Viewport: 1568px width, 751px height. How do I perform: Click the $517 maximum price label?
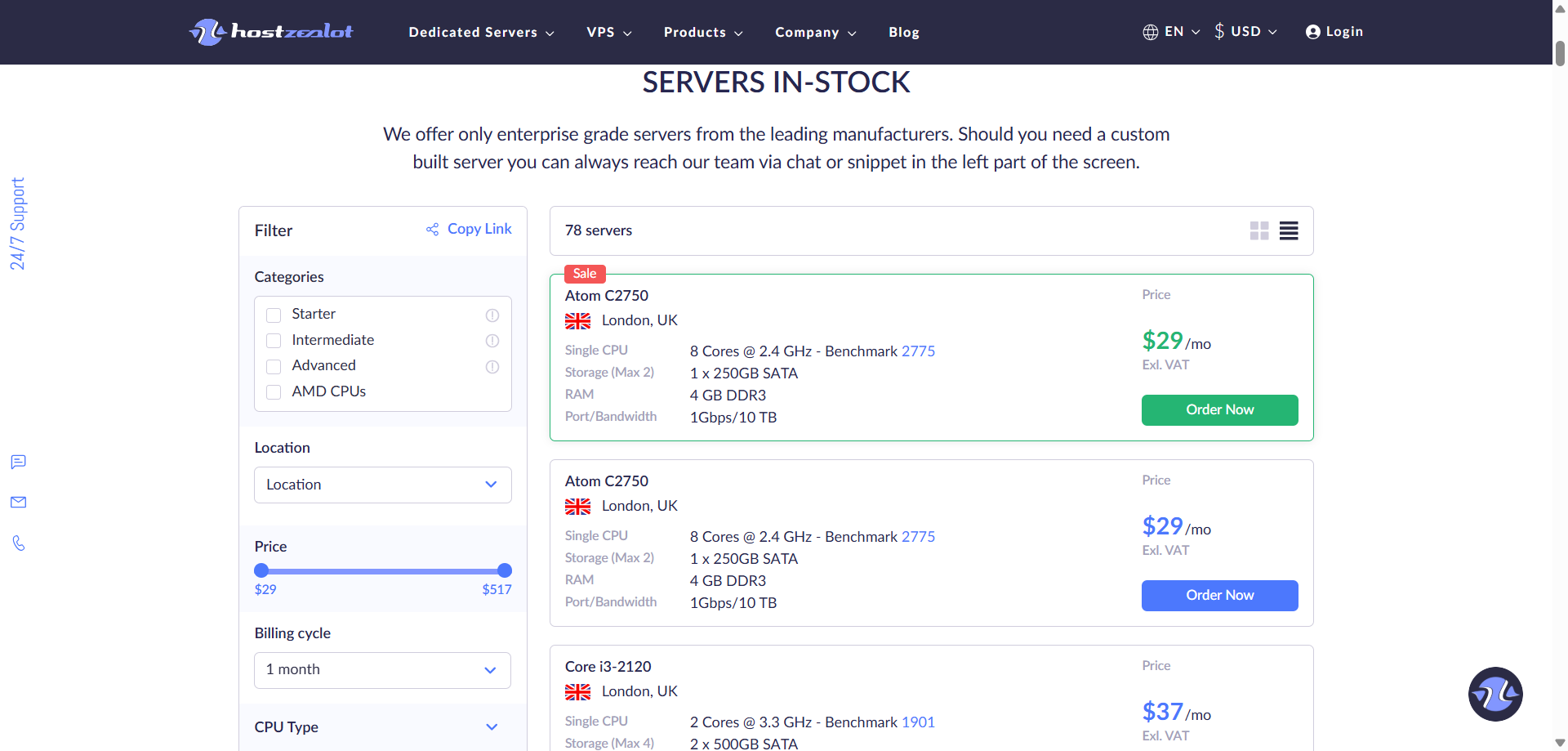pyautogui.click(x=497, y=590)
